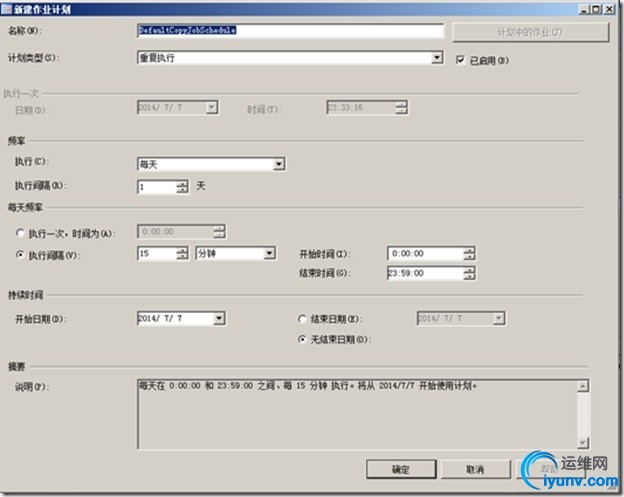This screenshot has width=624, height=497.
Task: Click the days interval stepper arrows
Action: pos(182,187)
